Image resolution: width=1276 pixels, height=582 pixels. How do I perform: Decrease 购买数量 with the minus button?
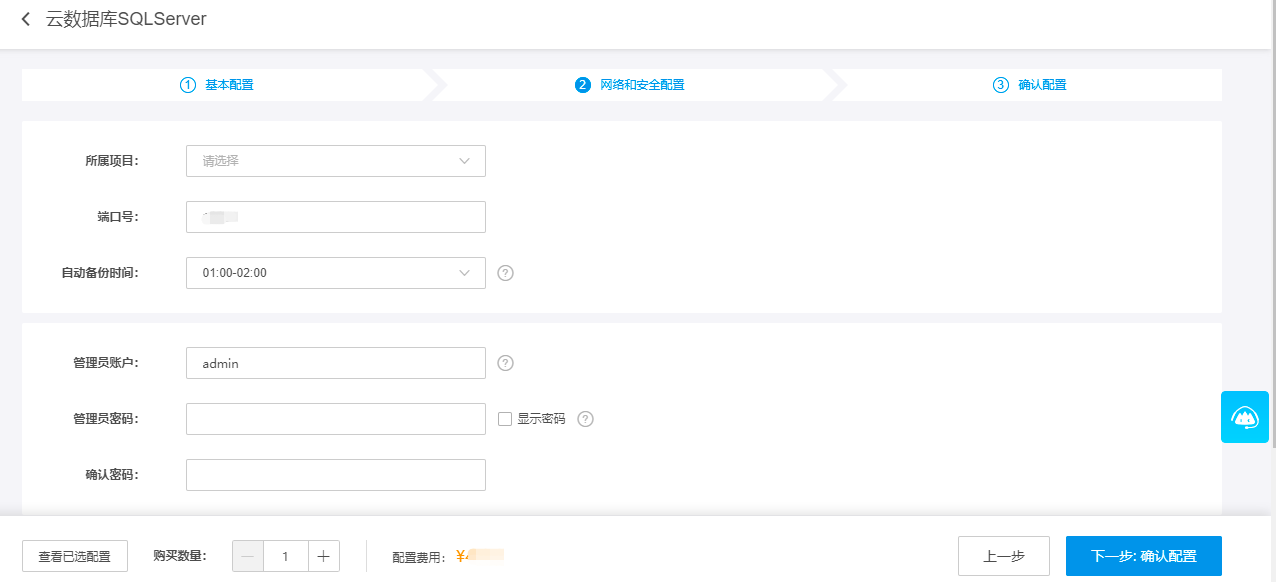pos(248,556)
